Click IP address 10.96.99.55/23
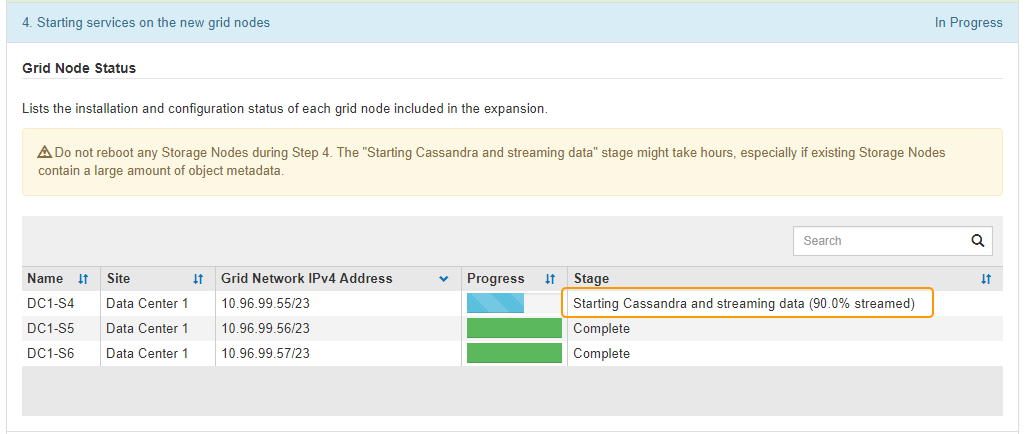Viewport: 1027px width, 434px height. (265, 303)
